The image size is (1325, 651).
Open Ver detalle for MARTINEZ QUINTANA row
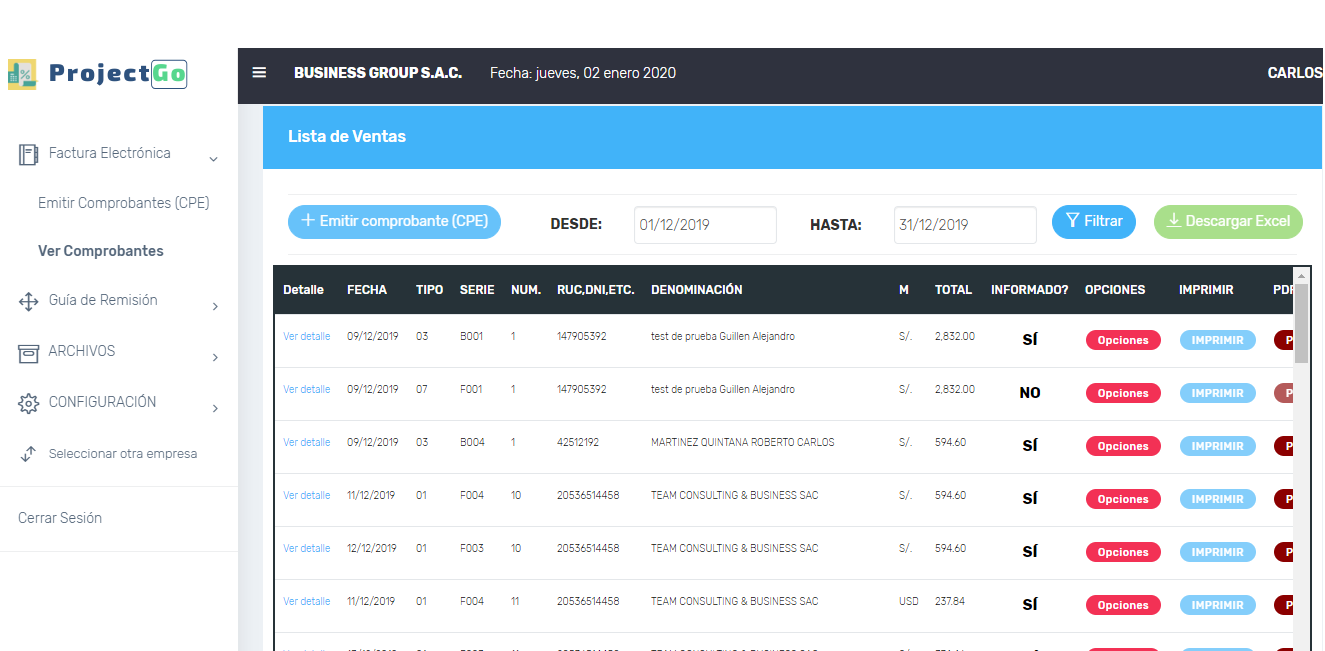[306, 442]
